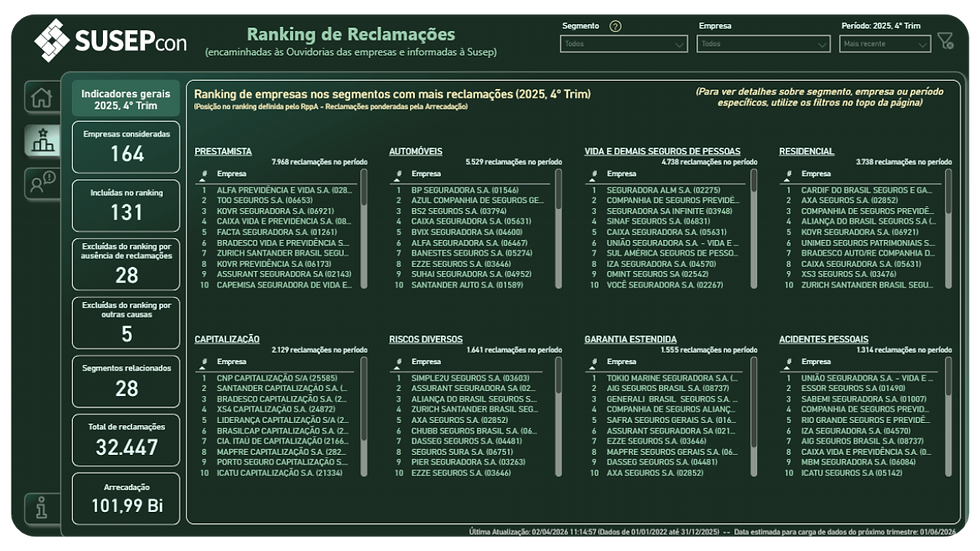Select row 'CARDIF DO BRASIL SEGUROS E GA...'

pyautogui.click(x=862, y=190)
